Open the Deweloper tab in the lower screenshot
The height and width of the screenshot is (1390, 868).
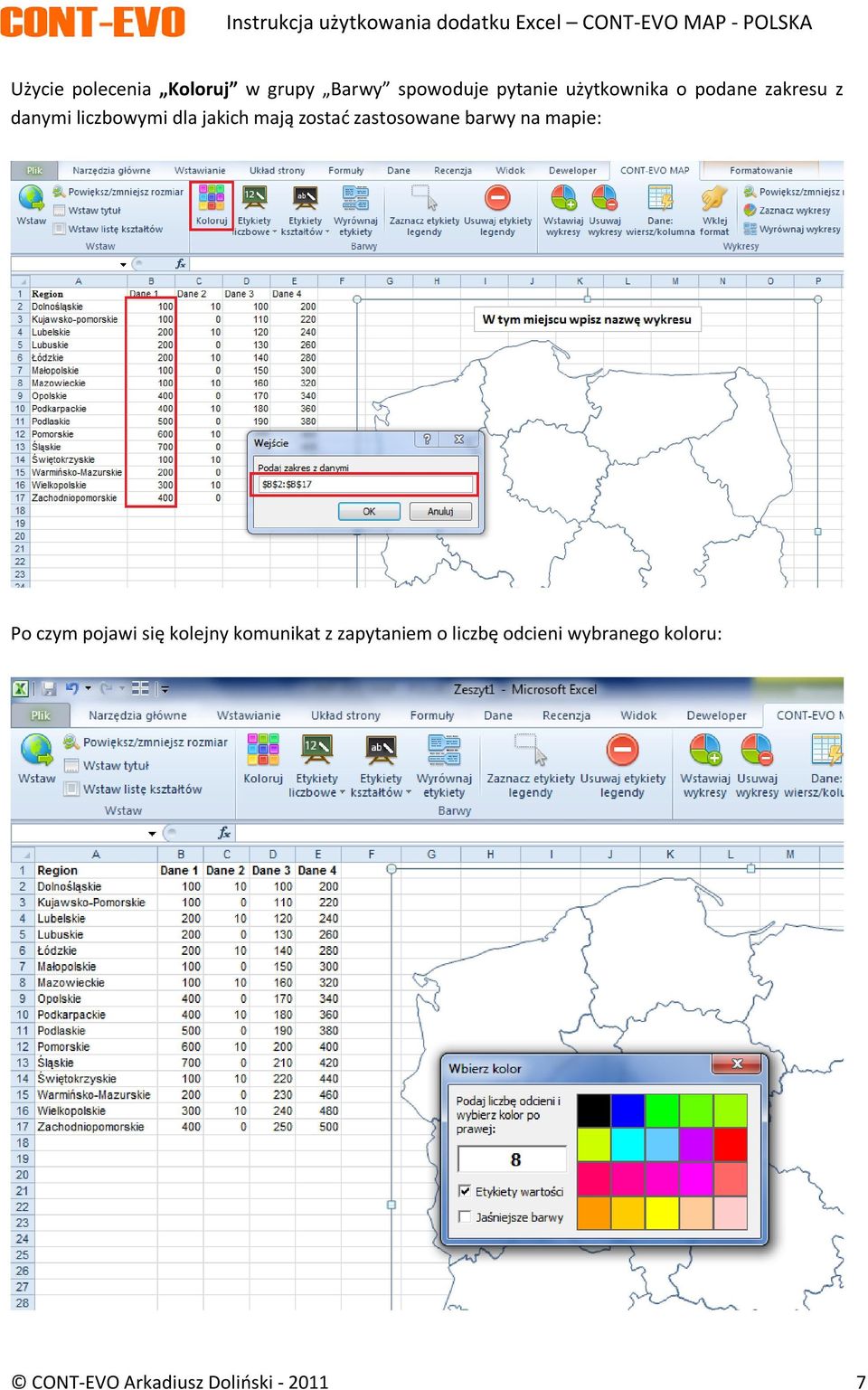click(717, 715)
